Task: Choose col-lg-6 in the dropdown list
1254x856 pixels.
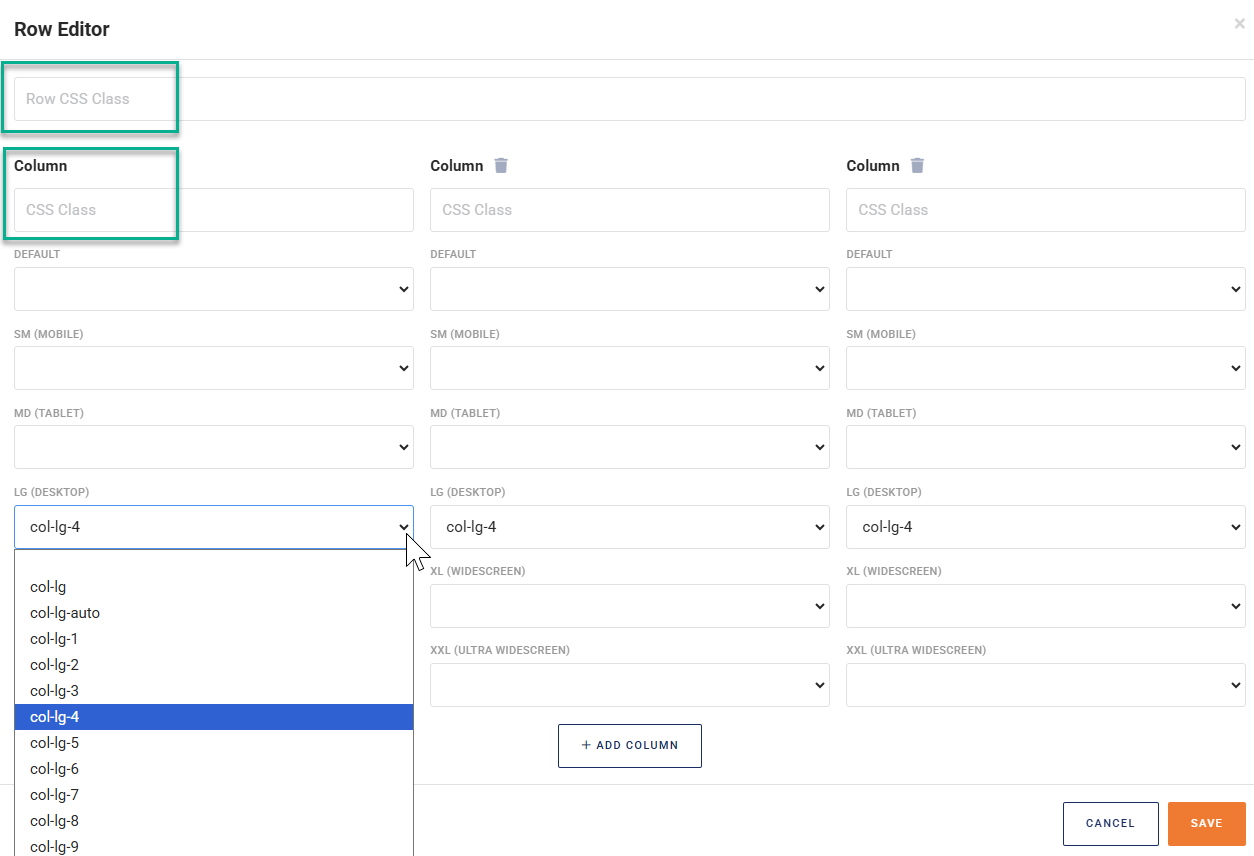Action: (x=55, y=769)
